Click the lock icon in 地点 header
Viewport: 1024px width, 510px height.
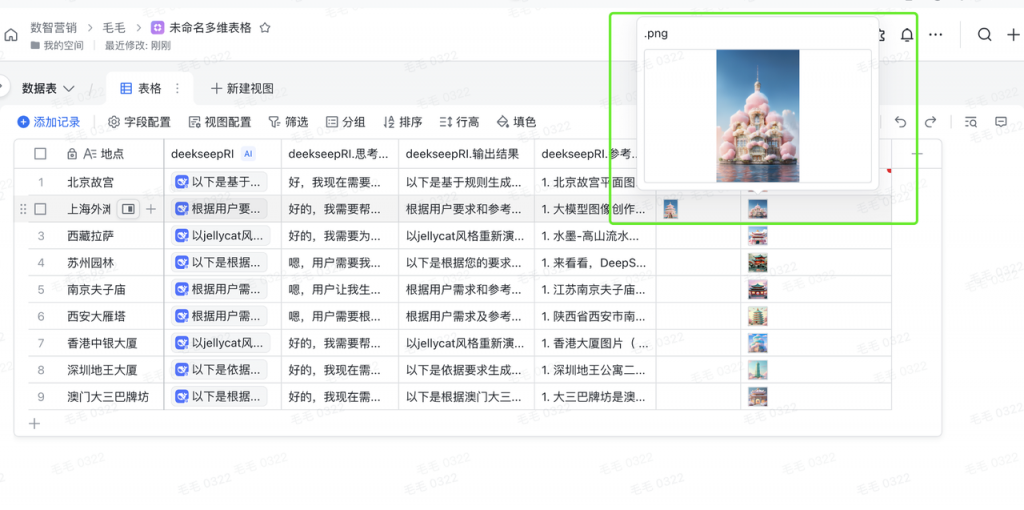click(x=72, y=154)
